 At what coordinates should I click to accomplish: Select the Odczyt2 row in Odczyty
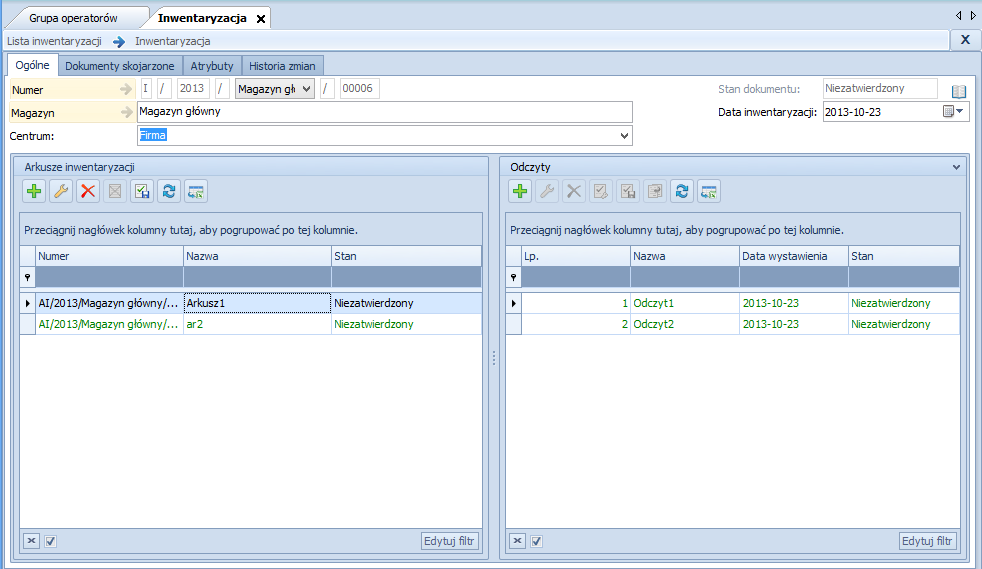click(733, 324)
